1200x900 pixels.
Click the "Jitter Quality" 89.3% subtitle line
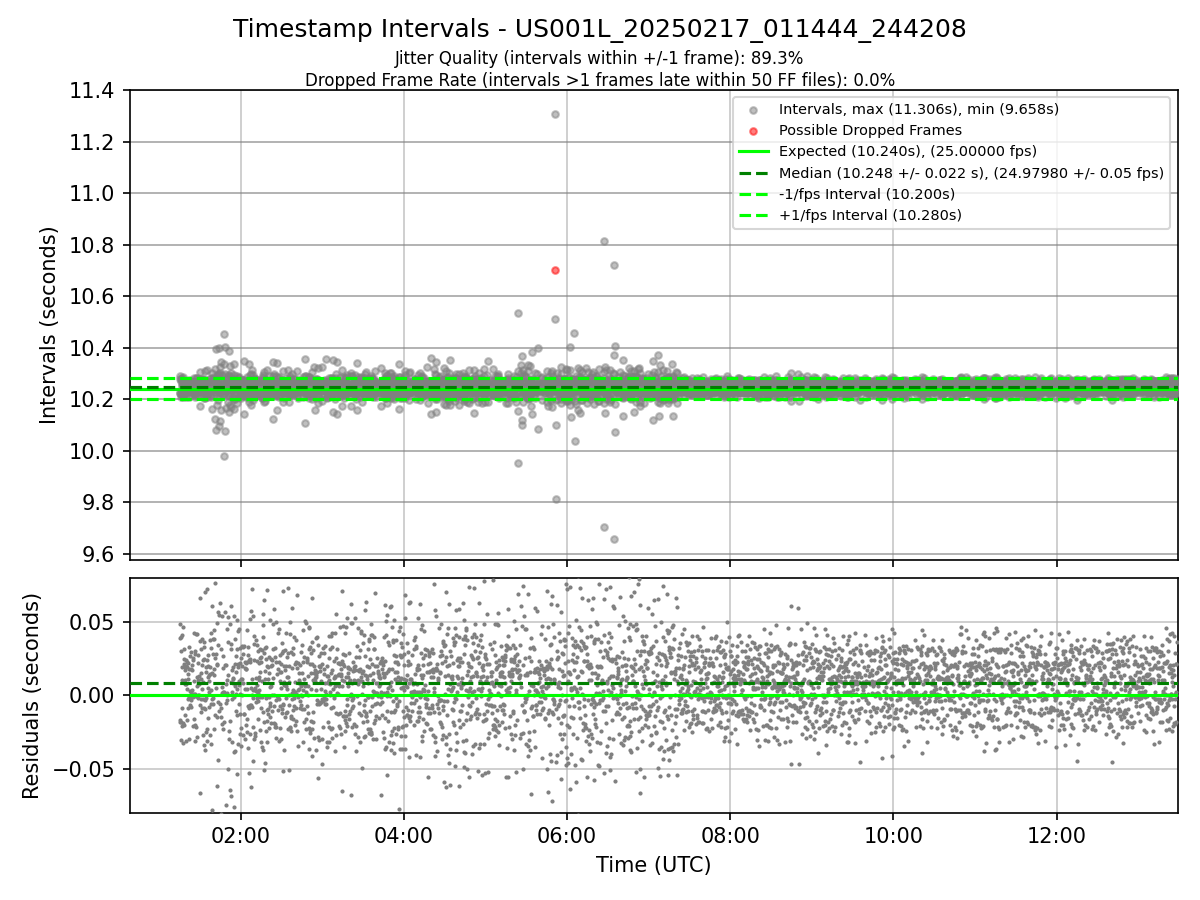[x=599, y=59]
